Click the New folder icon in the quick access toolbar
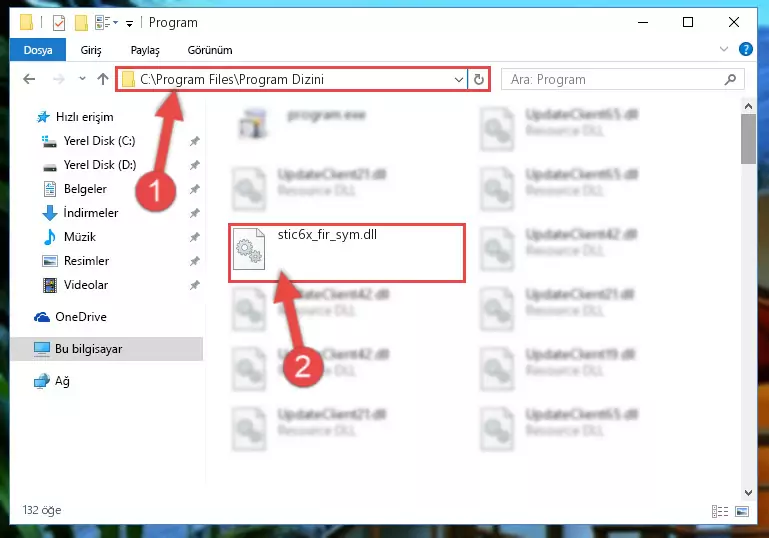This screenshot has width=769, height=538. (81, 23)
